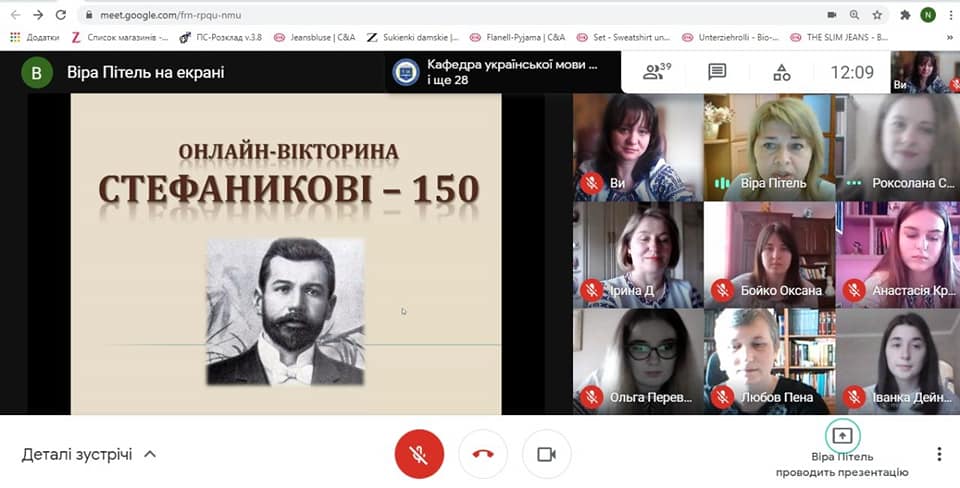Select Віра Пітель's video tile
Viewport: 960px width, 488px height.
(x=768, y=147)
